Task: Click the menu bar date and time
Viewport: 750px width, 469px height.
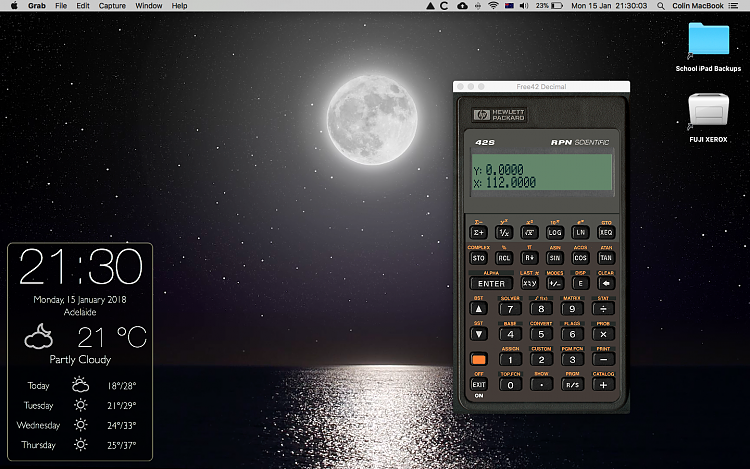Action: [x=609, y=6]
